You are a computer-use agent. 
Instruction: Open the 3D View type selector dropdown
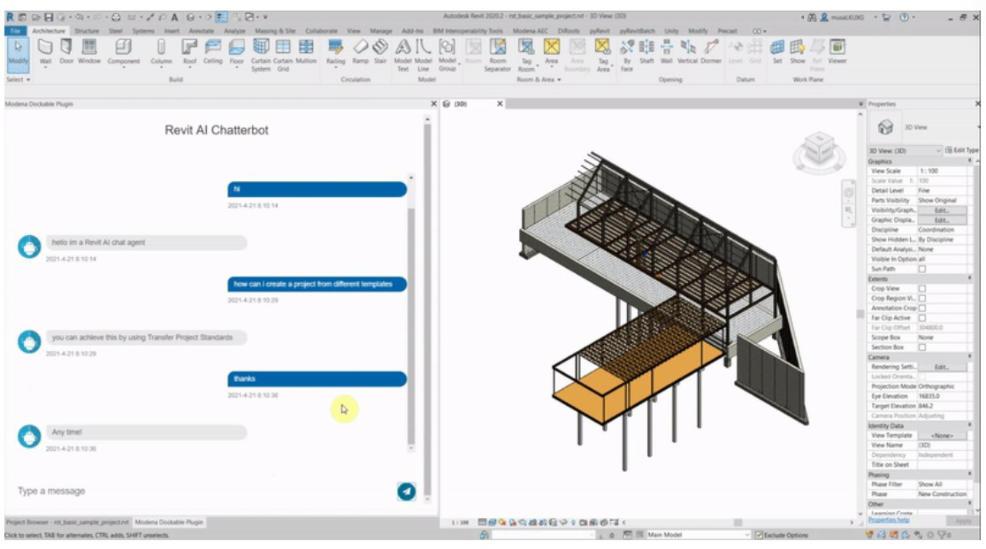tap(904, 151)
